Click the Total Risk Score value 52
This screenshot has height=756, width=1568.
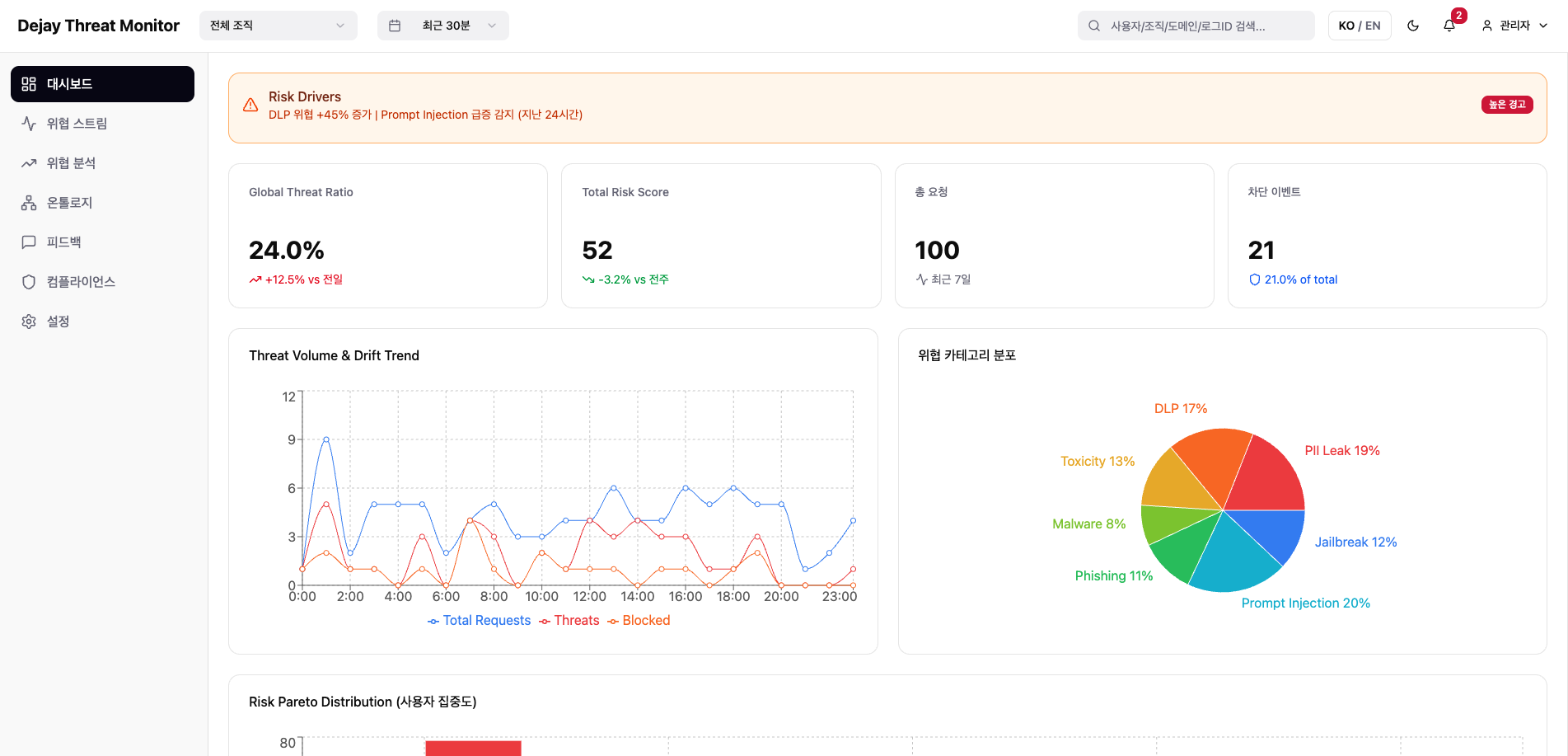point(597,250)
